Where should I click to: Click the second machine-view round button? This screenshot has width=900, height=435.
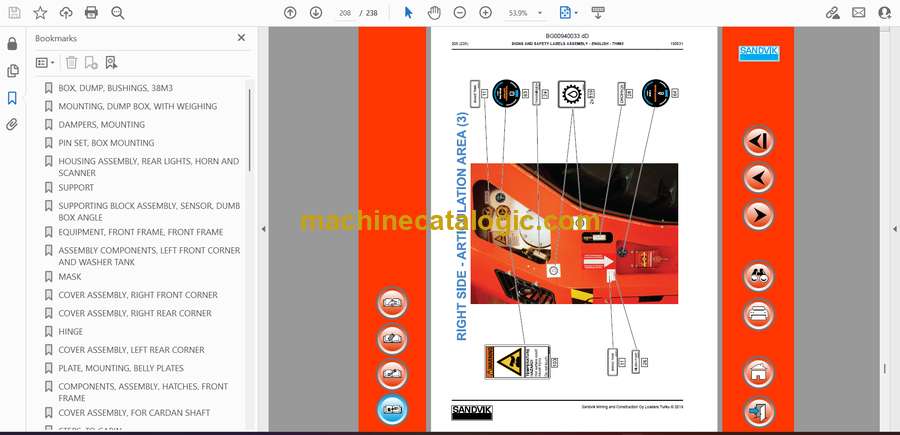[393, 339]
